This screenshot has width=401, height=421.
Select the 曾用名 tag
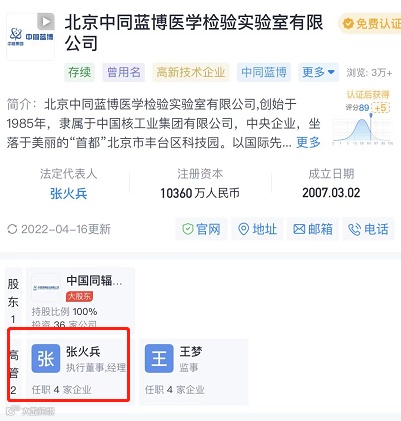(124, 72)
